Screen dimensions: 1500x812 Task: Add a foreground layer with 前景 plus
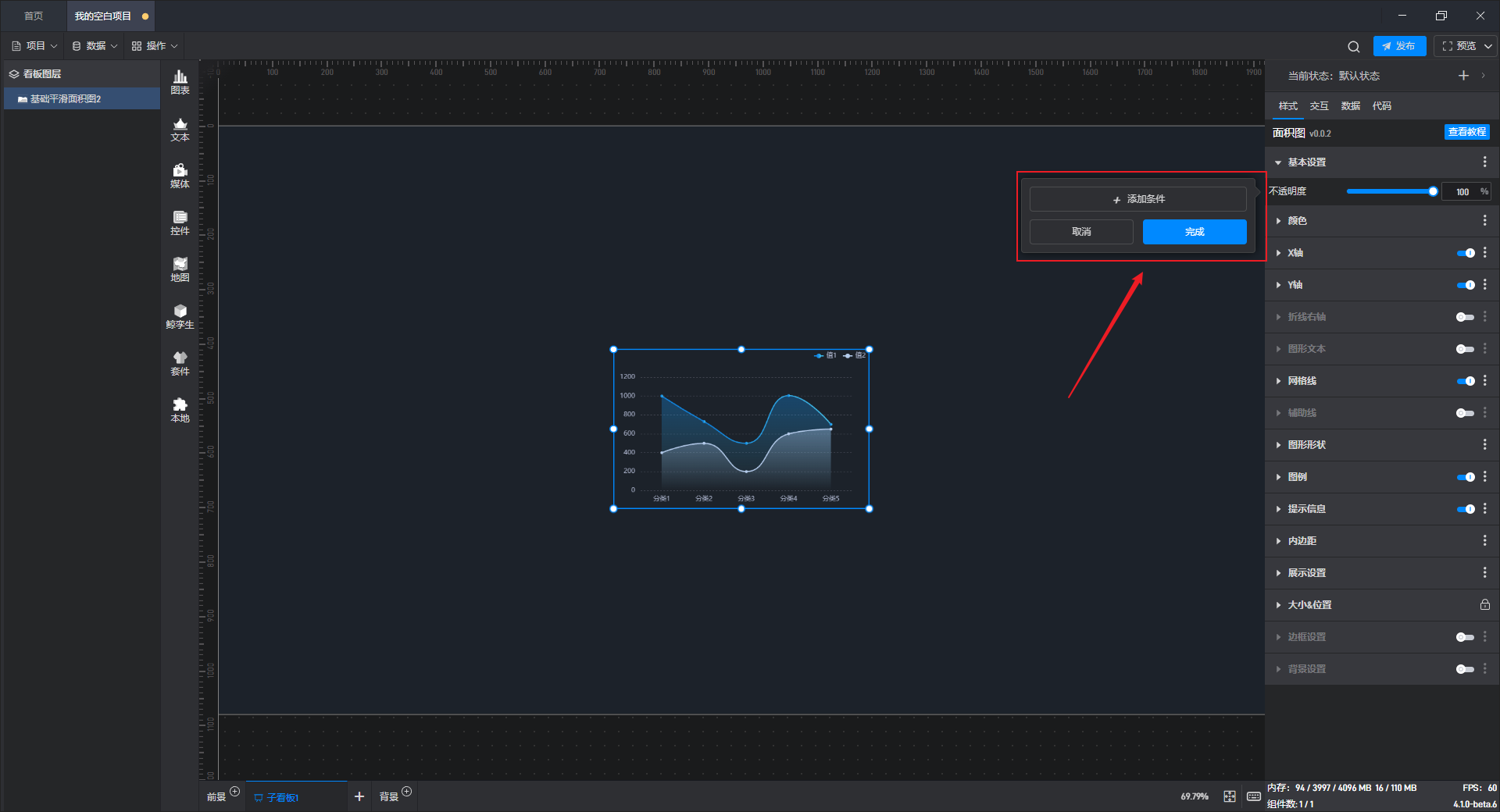click(234, 792)
